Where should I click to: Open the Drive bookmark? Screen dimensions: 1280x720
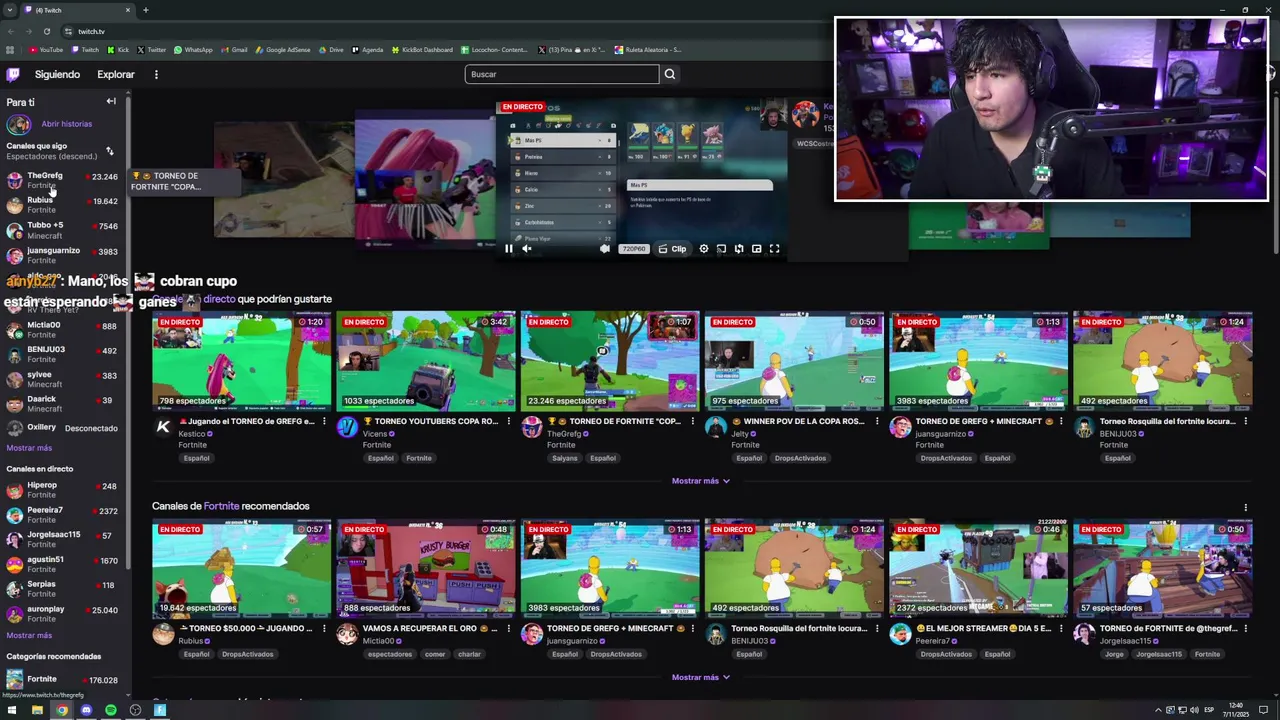331,50
